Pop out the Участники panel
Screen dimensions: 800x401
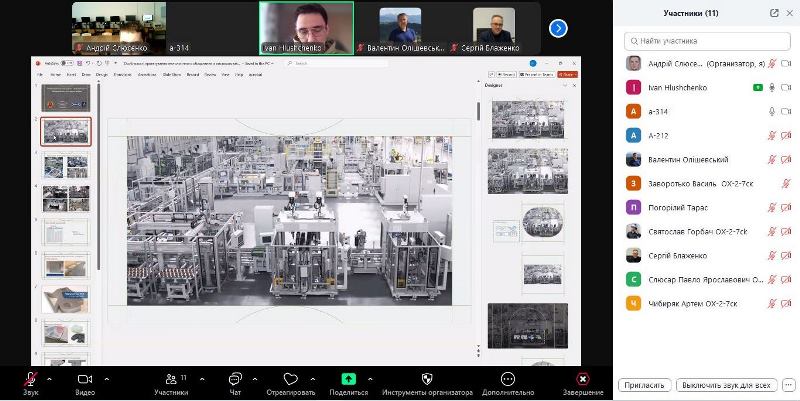click(774, 13)
